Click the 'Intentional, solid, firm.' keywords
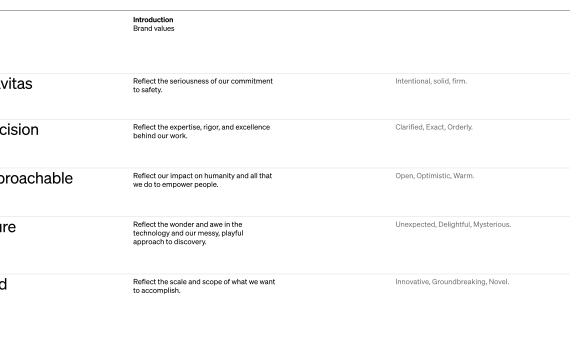Screen dimensions: 570x360 431,81
